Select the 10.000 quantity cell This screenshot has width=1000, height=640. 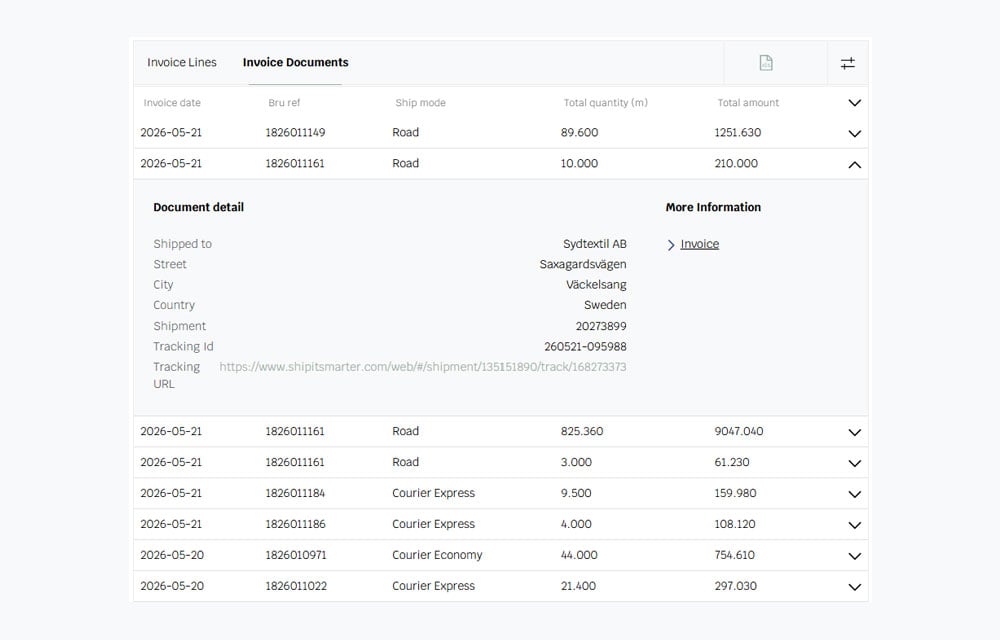(x=579, y=164)
